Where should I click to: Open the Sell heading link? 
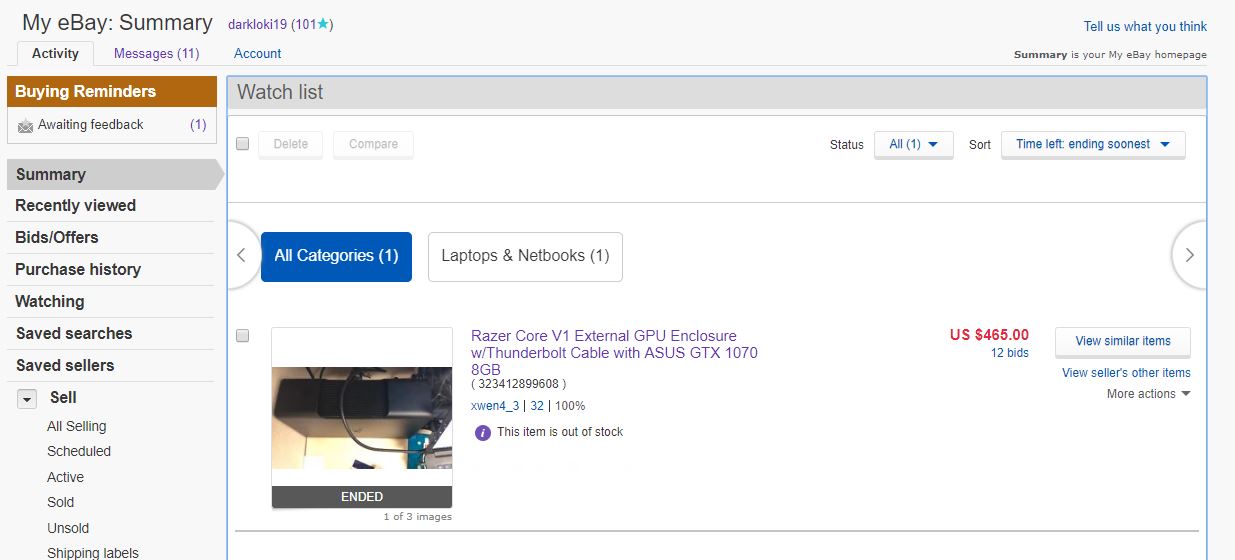63,397
